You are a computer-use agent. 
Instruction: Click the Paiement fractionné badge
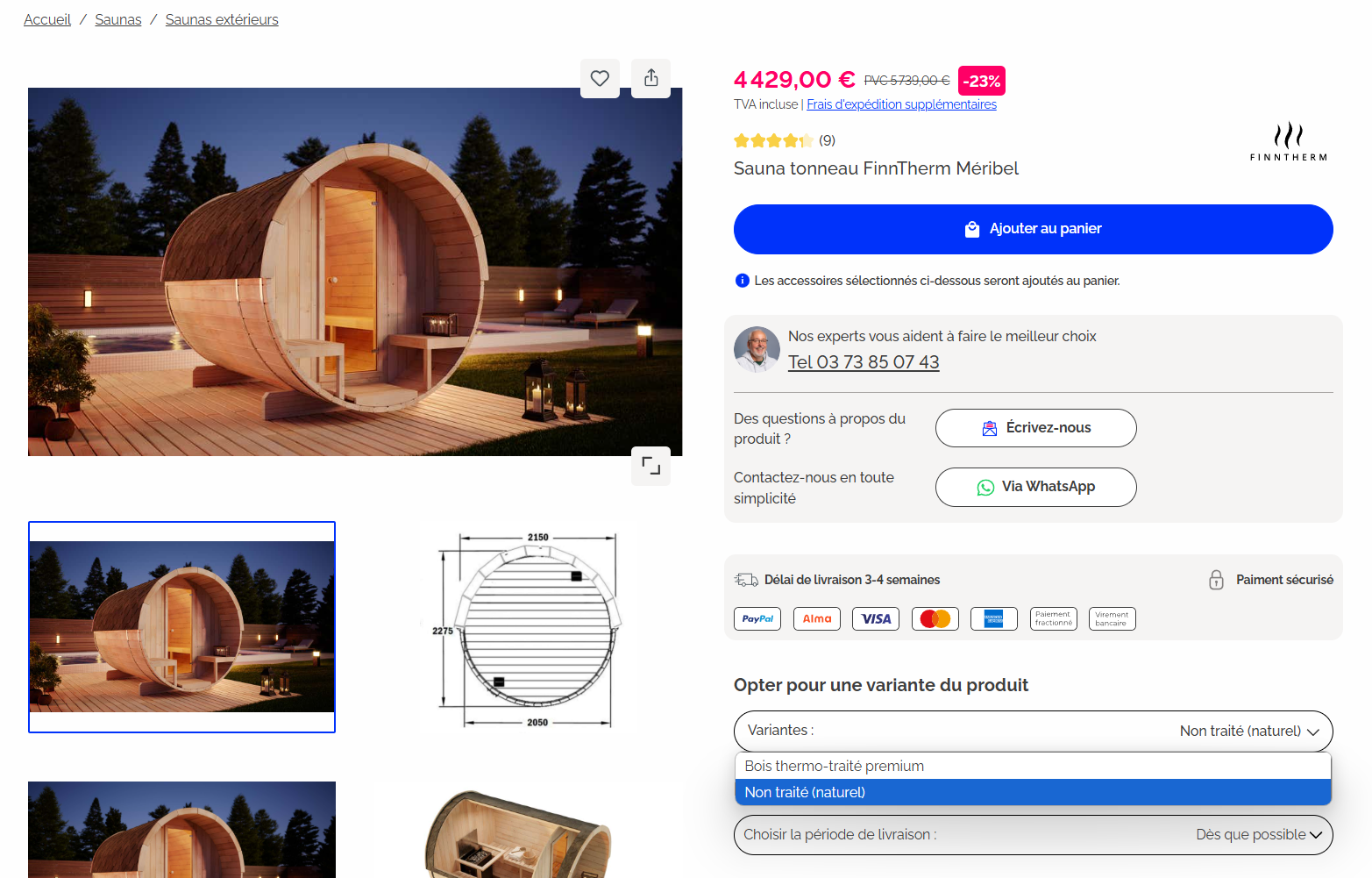[1054, 618]
